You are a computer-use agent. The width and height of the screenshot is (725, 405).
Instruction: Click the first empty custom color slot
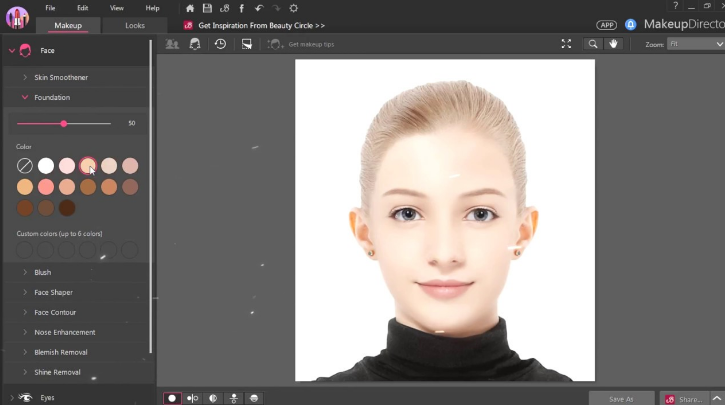[x=25, y=250]
